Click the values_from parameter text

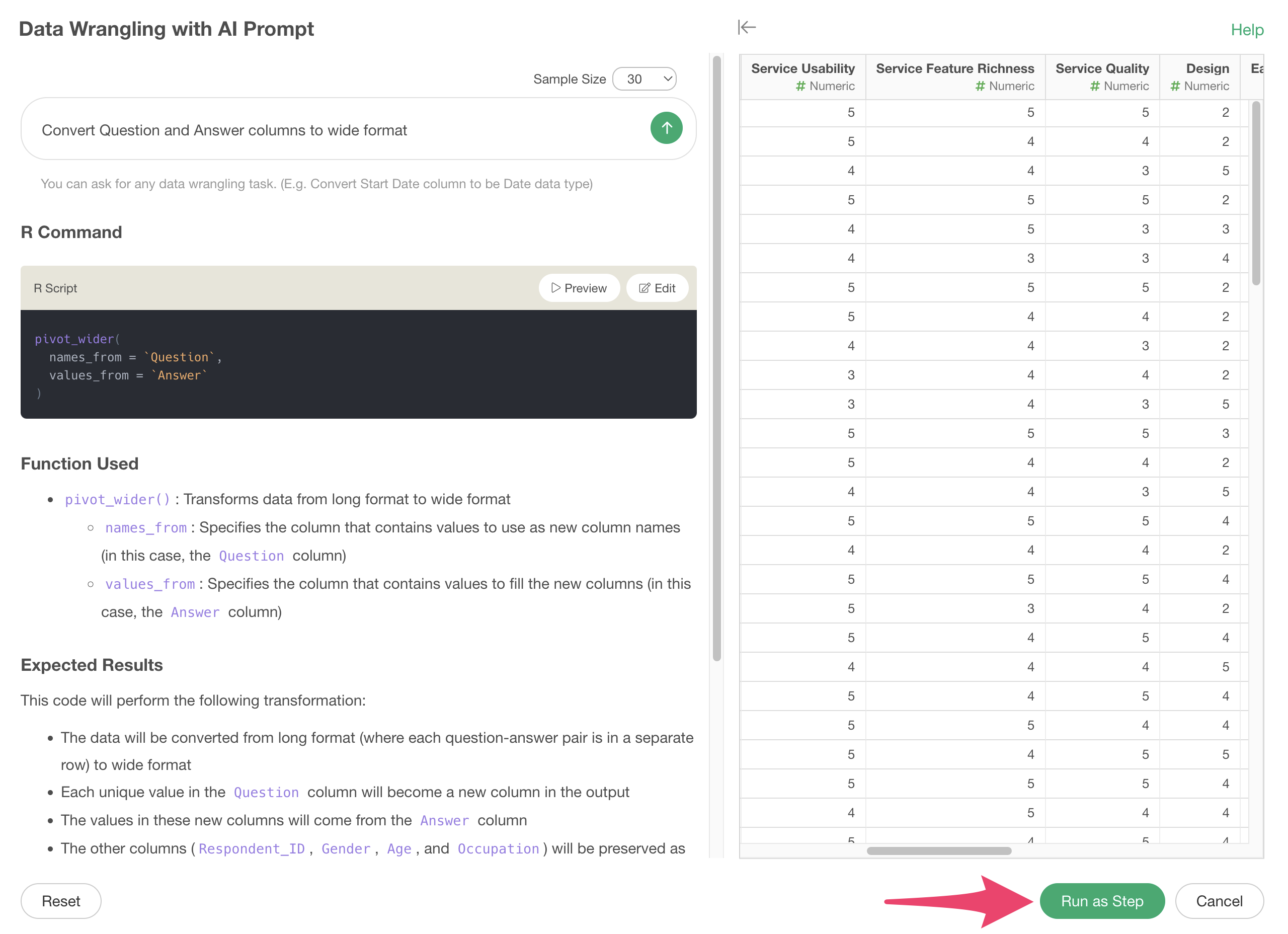150,584
